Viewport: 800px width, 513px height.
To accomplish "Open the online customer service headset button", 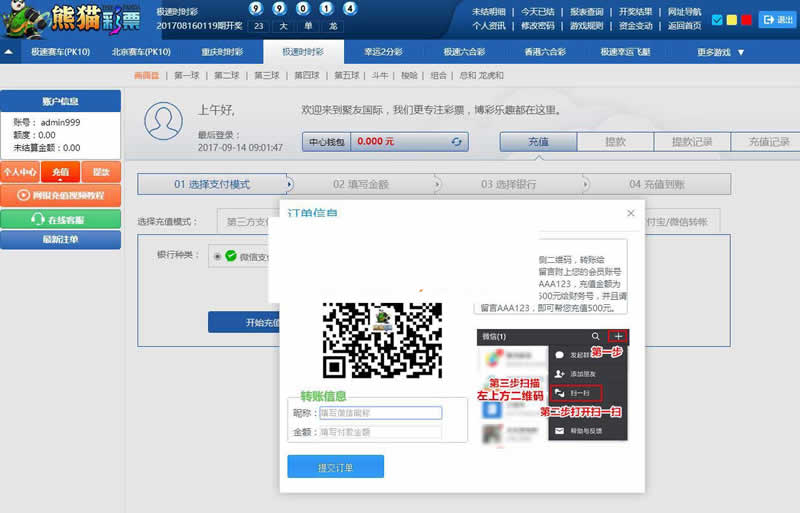I will (60, 218).
